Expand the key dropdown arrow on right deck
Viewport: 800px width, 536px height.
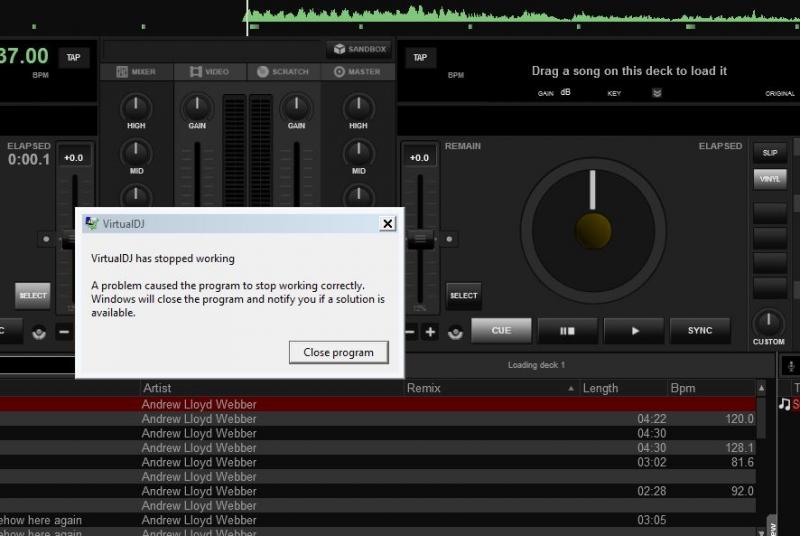point(657,93)
